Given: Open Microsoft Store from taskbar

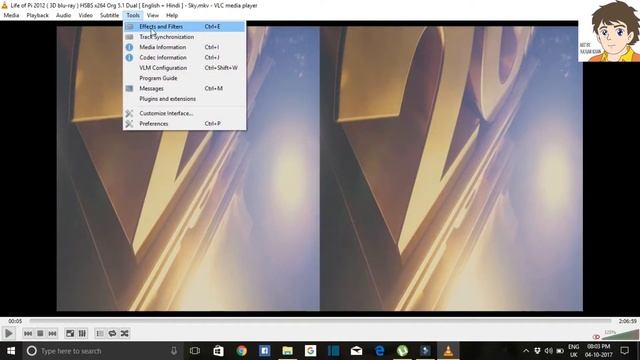Looking at the screenshot, I should pyautogui.click(x=218, y=351).
